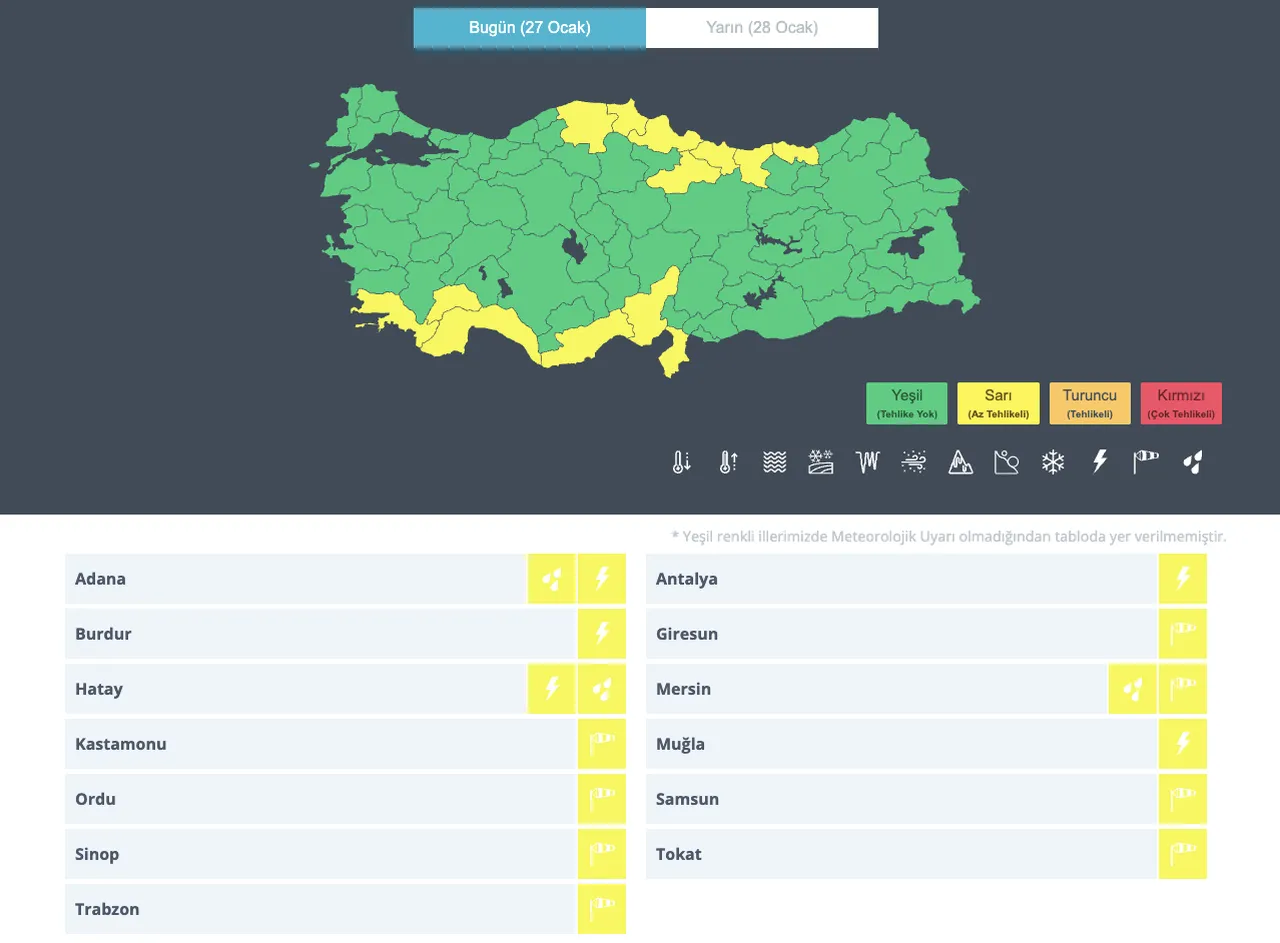The height and width of the screenshot is (943, 1280).
Task: Select the icicle icing warning icon
Action: tap(866, 462)
